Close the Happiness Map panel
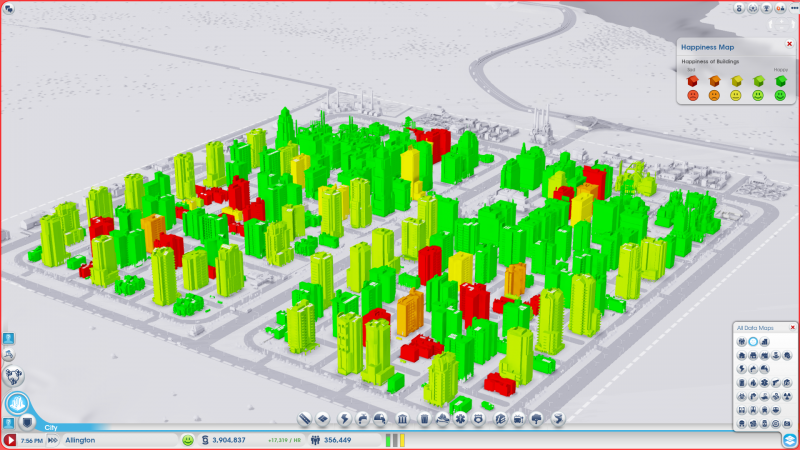This screenshot has height=450, width=800. tap(789, 44)
